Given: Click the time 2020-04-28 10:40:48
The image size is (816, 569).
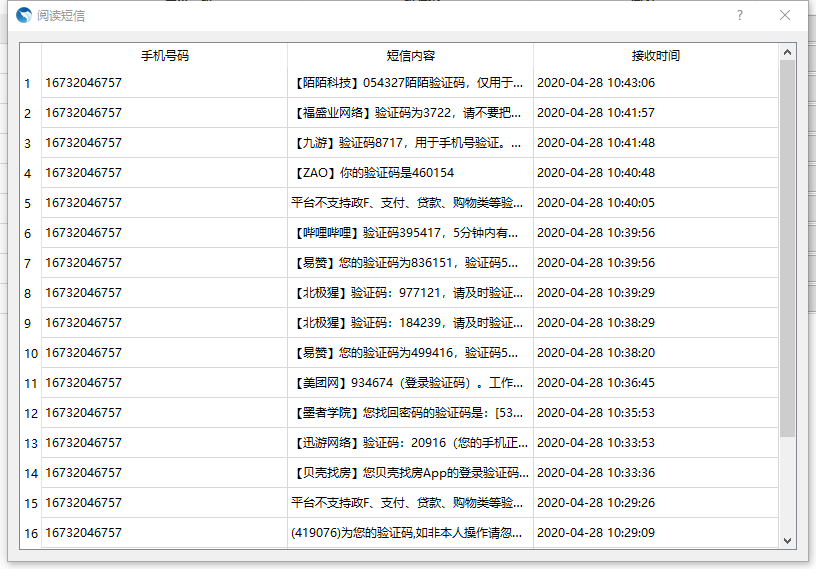Looking at the screenshot, I should click(x=596, y=173).
